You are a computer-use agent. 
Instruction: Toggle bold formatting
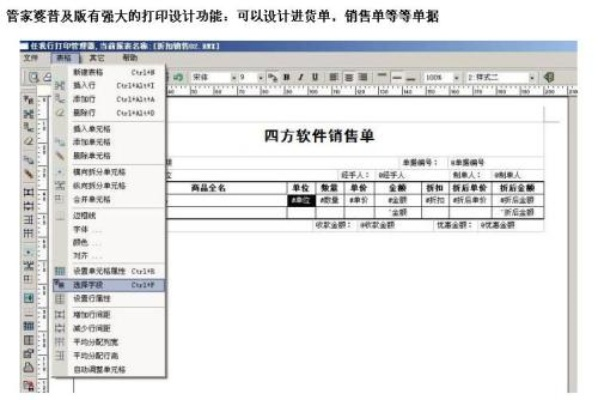coord(286,77)
